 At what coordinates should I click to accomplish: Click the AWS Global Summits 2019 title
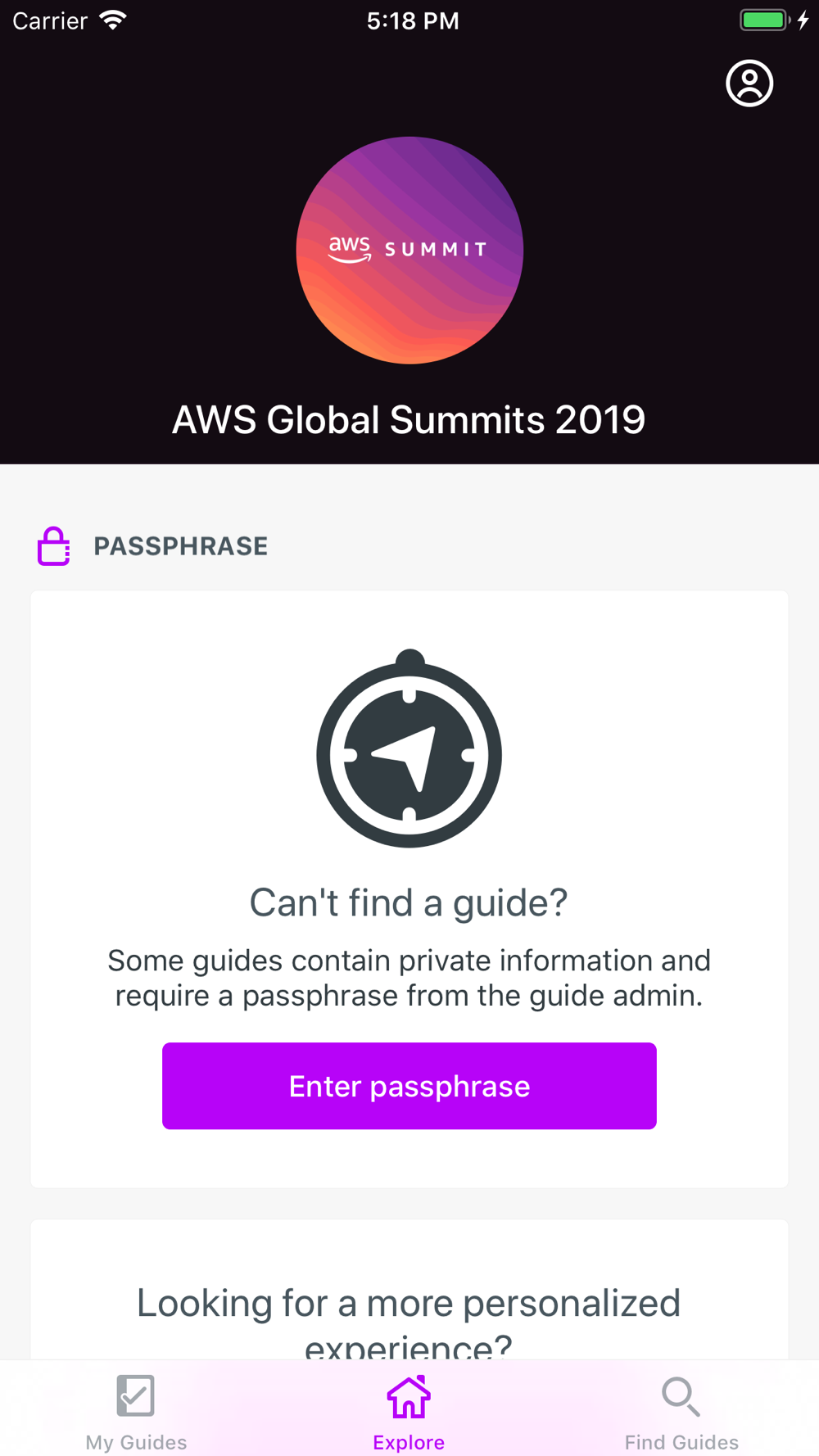[409, 420]
